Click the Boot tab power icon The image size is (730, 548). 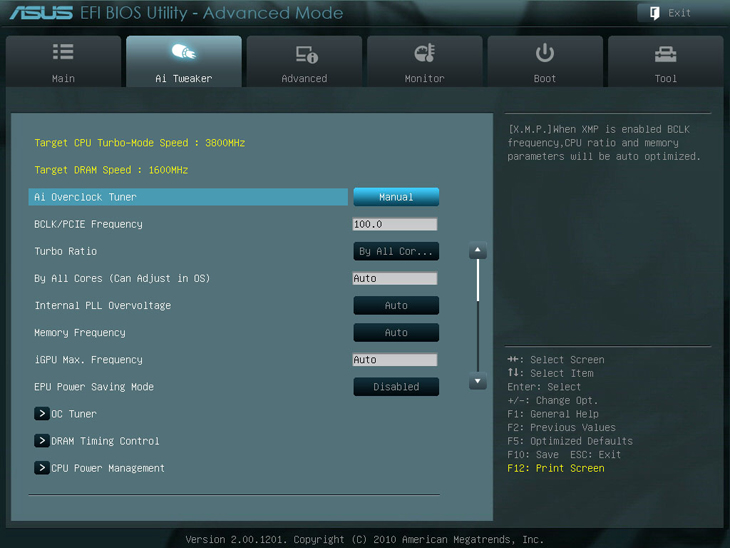point(545,52)
